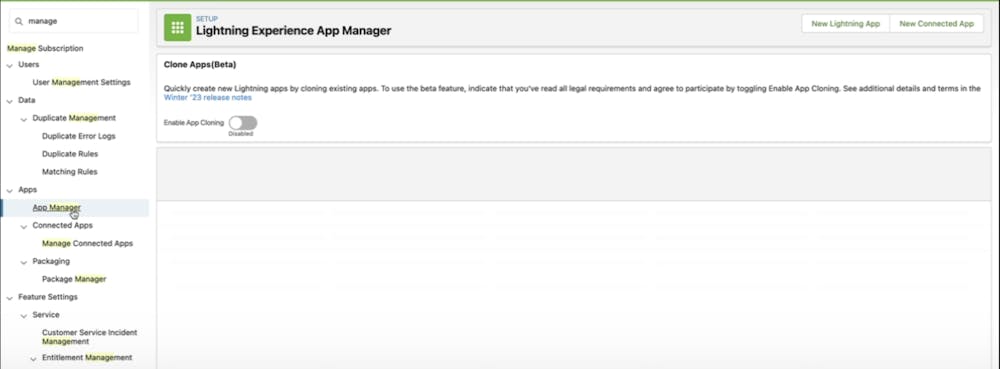
Task: Collapse the Duplicate Management chevron
Action: (24, 119)
